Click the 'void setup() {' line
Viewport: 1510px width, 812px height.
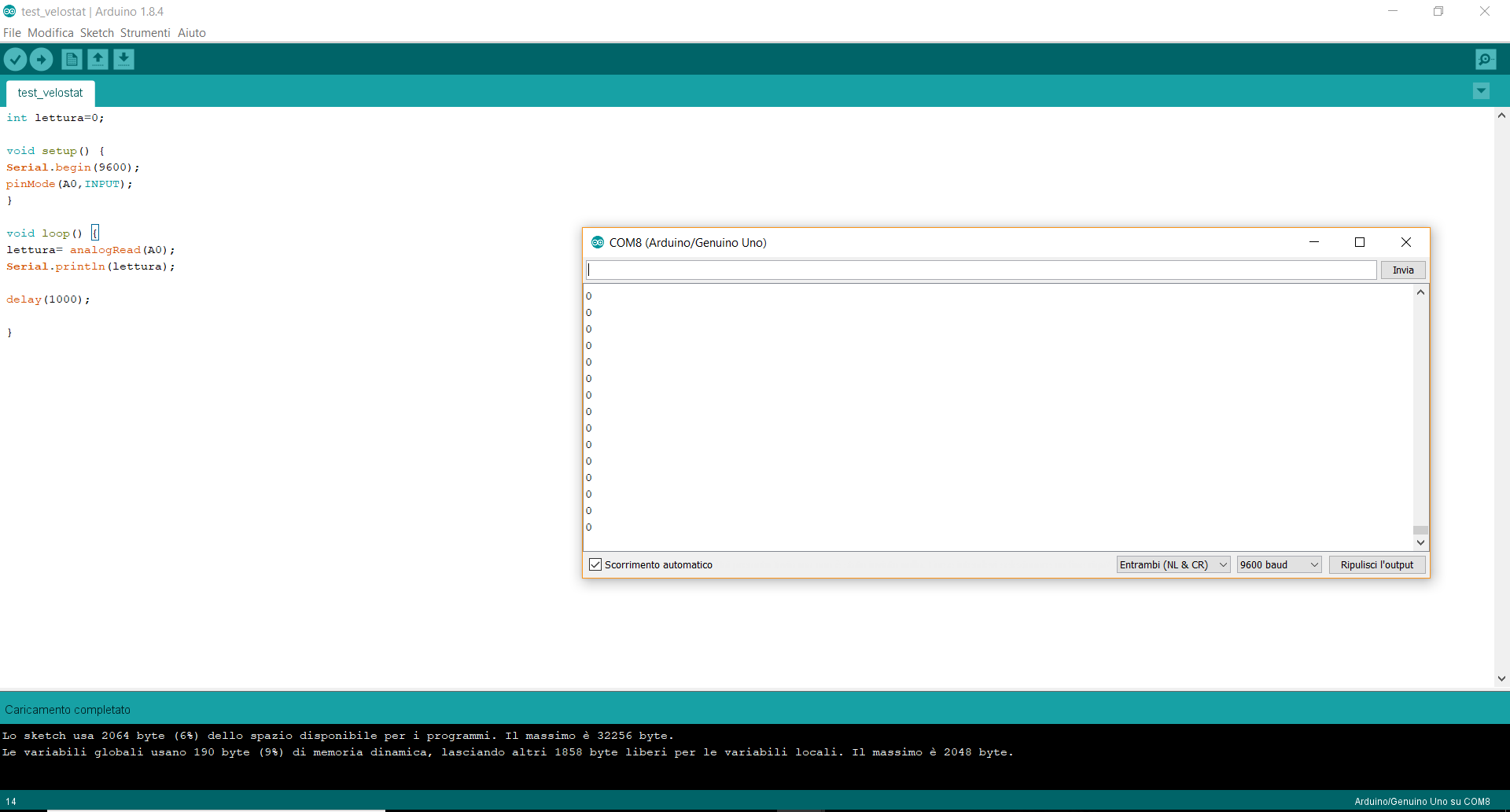pos(55,151)
